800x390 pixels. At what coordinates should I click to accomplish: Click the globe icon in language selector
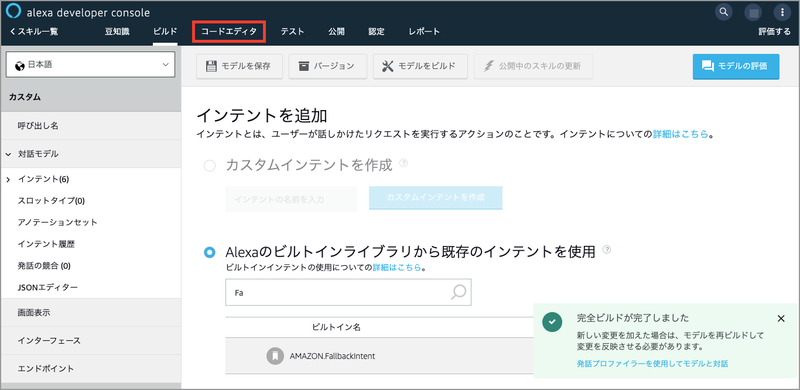click(x=20, y=65)
